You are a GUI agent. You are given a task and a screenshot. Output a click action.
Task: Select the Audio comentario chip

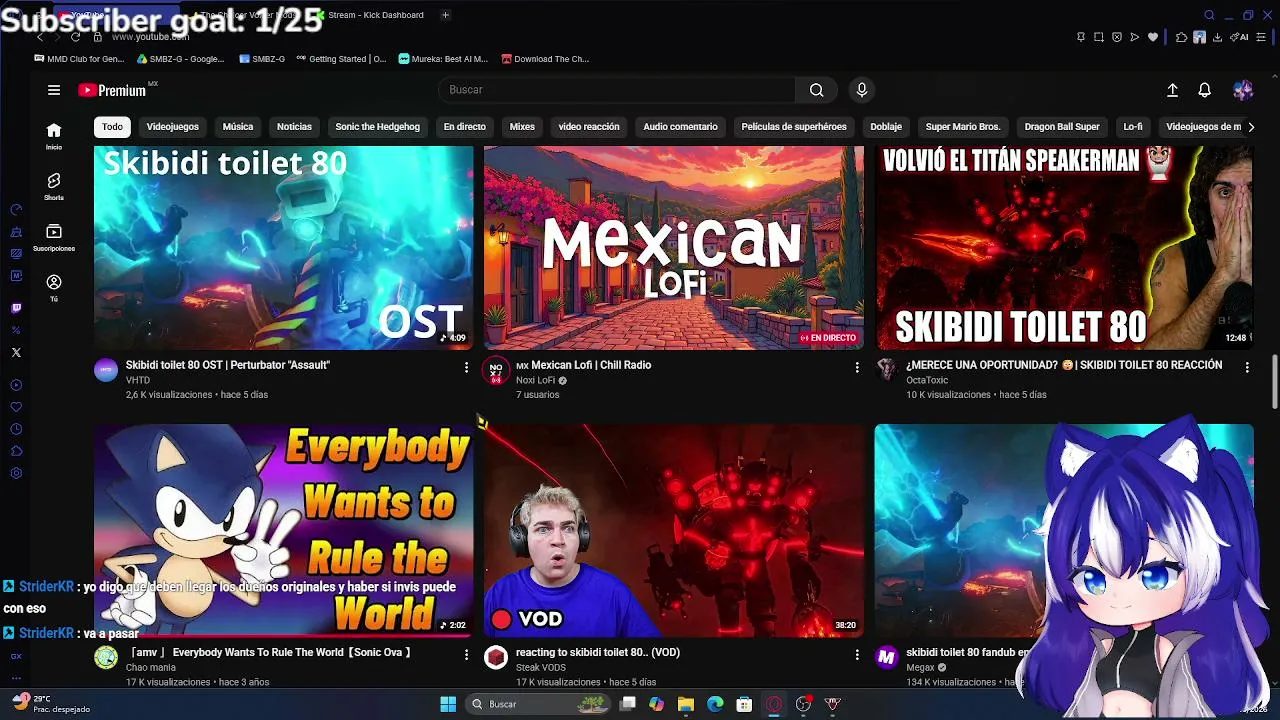coord(681,127)
